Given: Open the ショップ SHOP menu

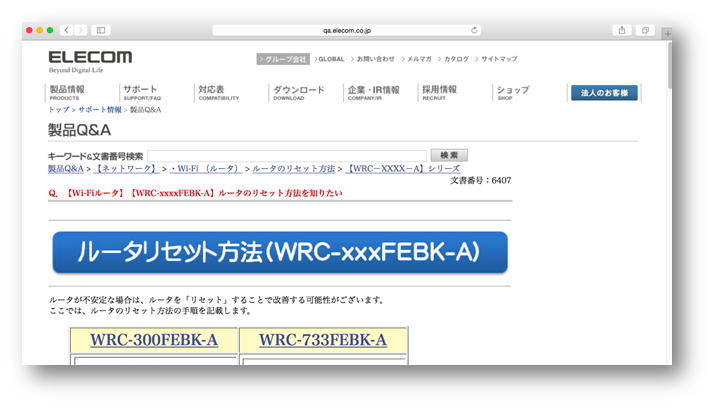Looking at the screenshot, I should 513,92.
